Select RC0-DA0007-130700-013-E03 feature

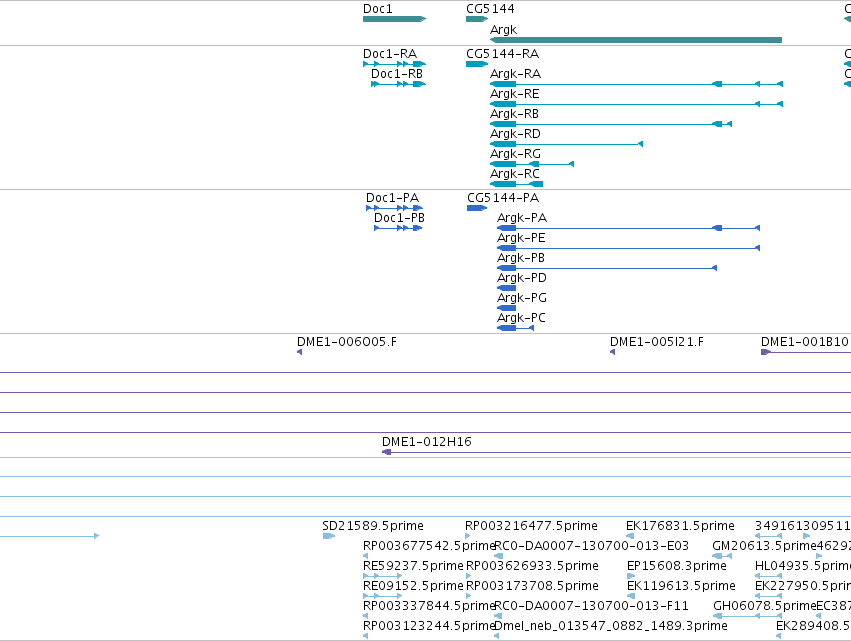tap(499, 556)
